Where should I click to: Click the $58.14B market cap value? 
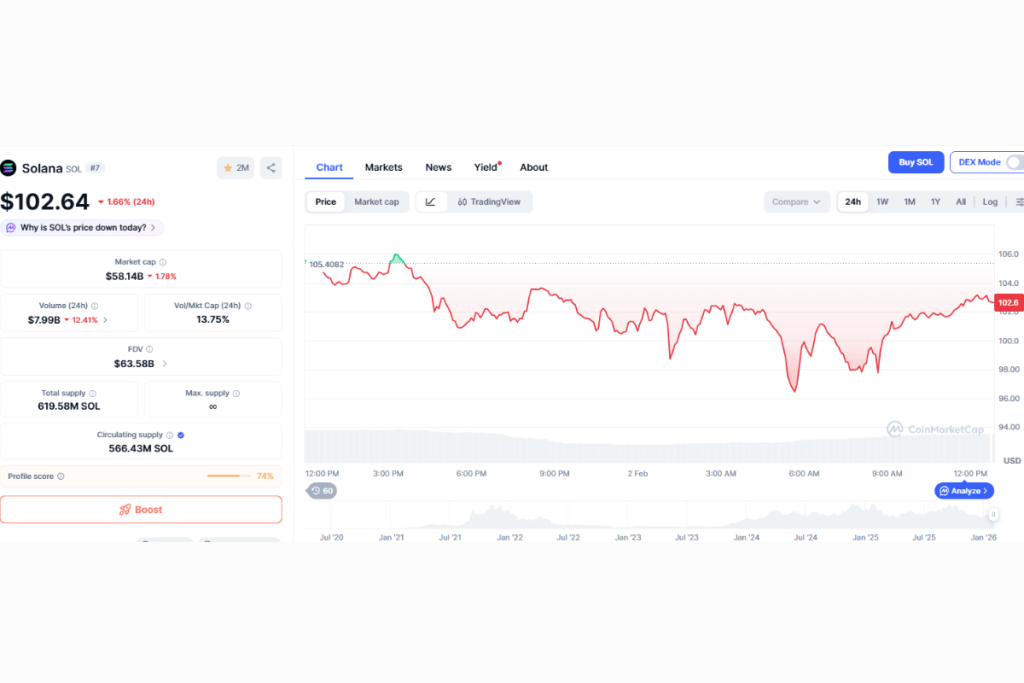pos(124,276)
